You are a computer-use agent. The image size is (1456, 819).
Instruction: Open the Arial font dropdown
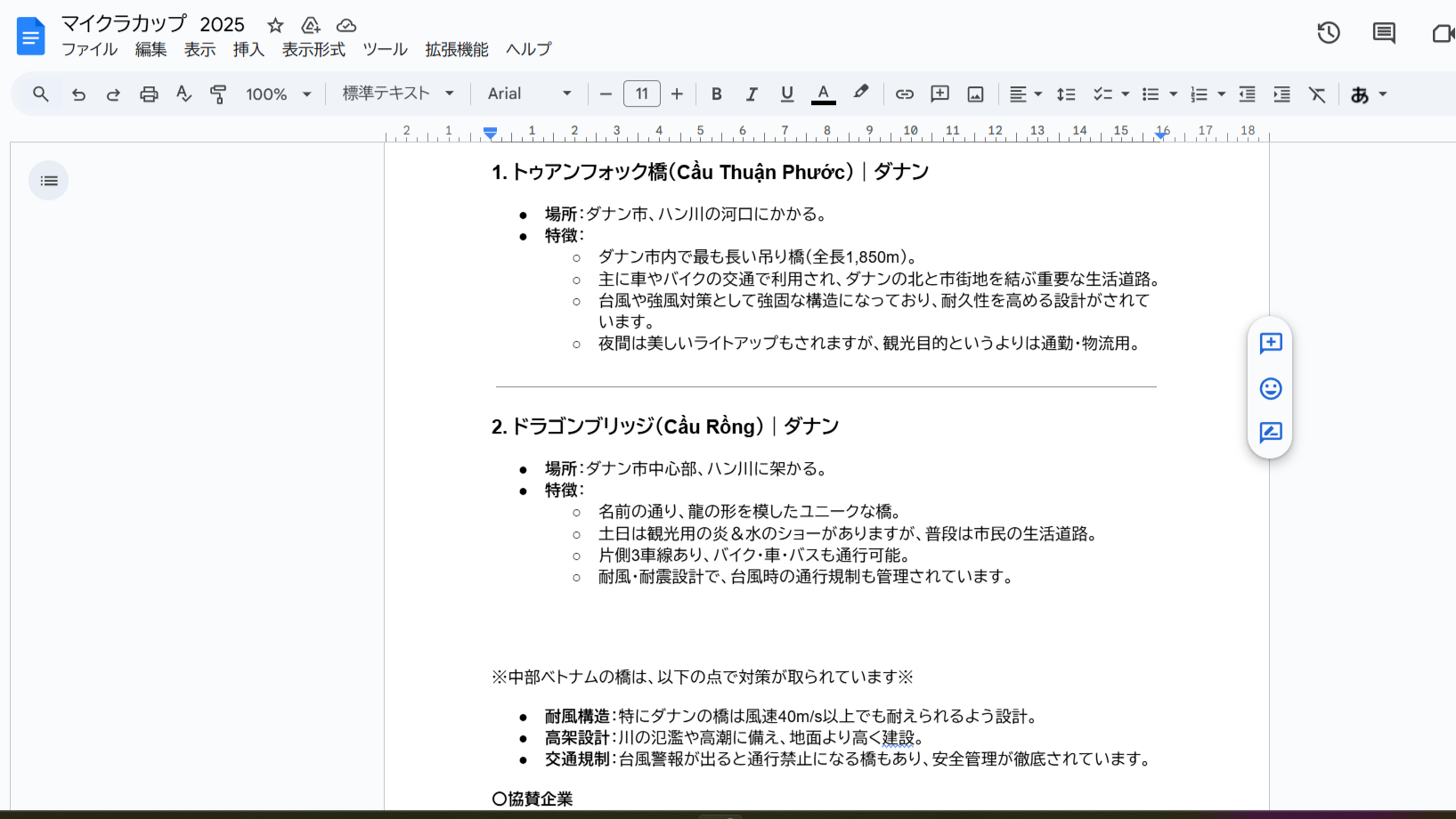pyautogui.click(x=529, y=93)
